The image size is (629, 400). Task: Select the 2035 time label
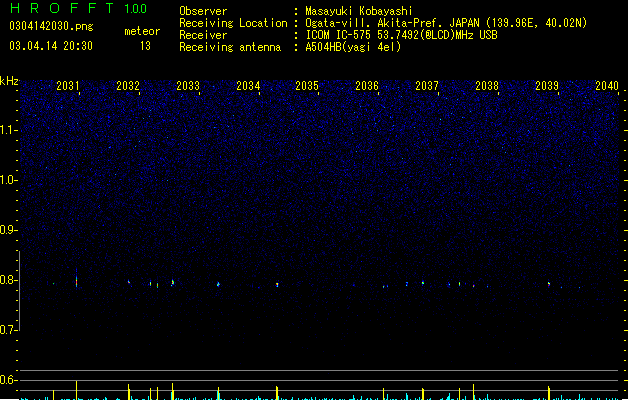click(307, 86)
